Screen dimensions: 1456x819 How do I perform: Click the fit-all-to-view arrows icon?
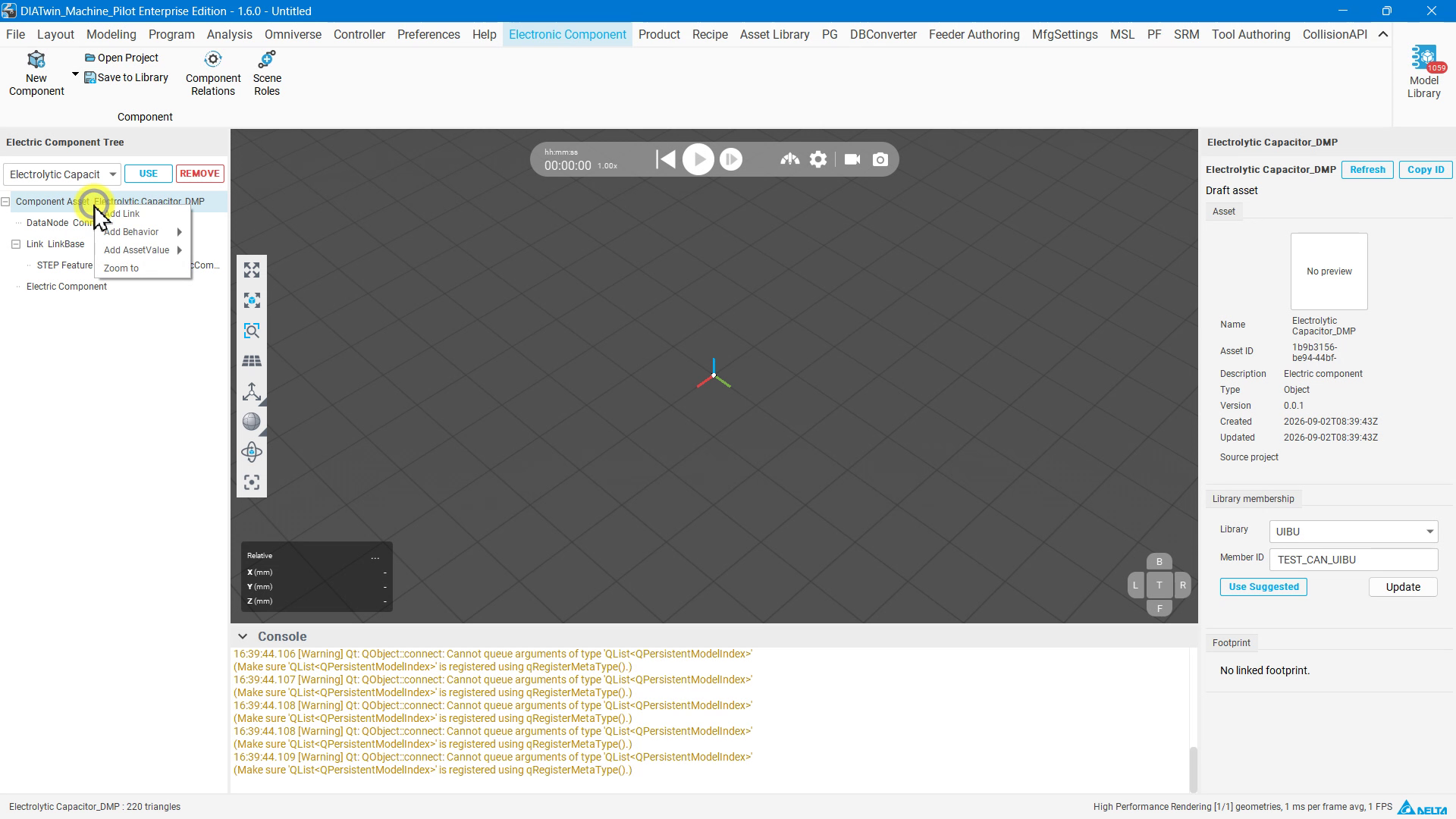(x=252, y=270)
